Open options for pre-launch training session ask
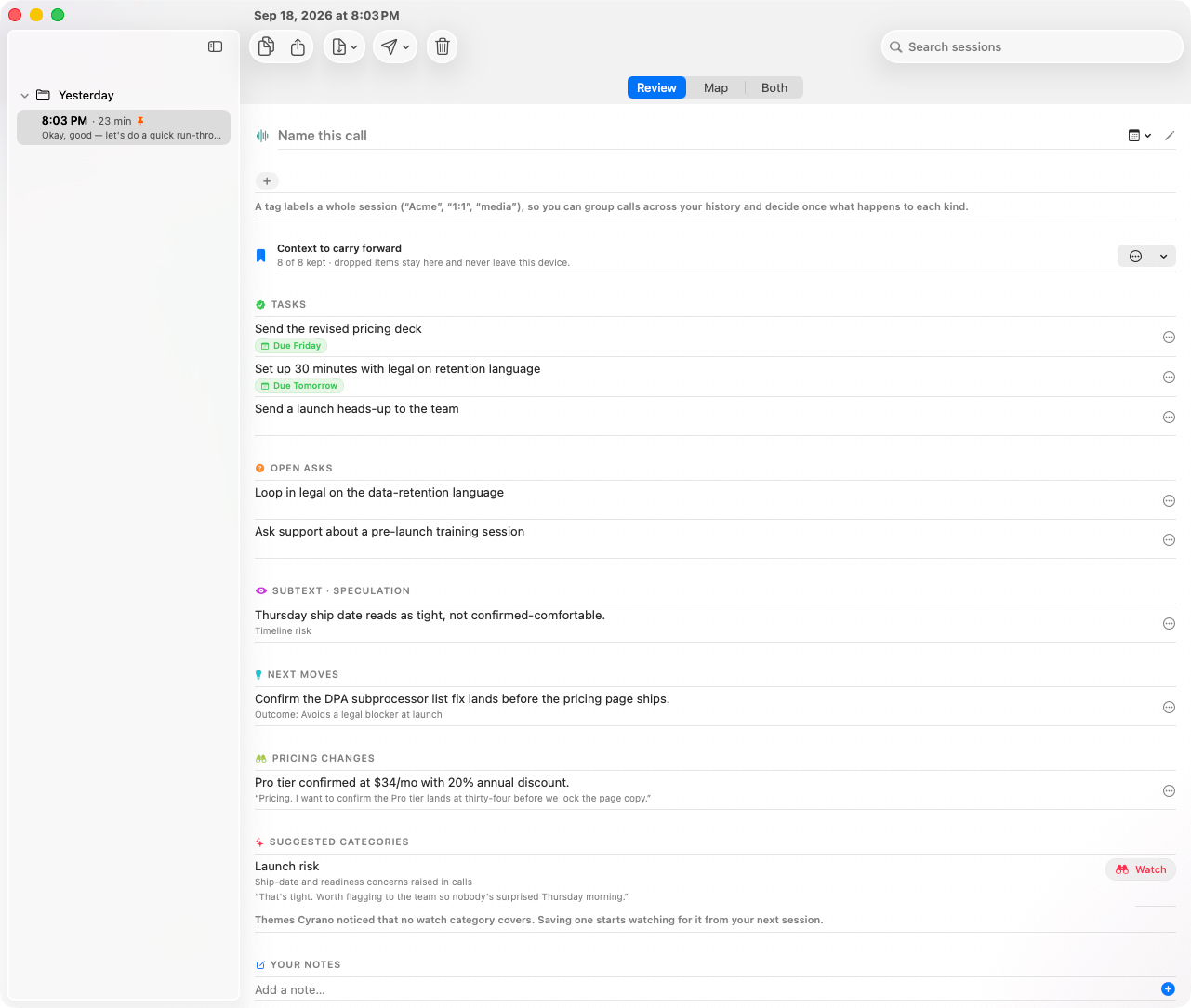This screenshot has width=1191, height=1008. coord(1169,540)
